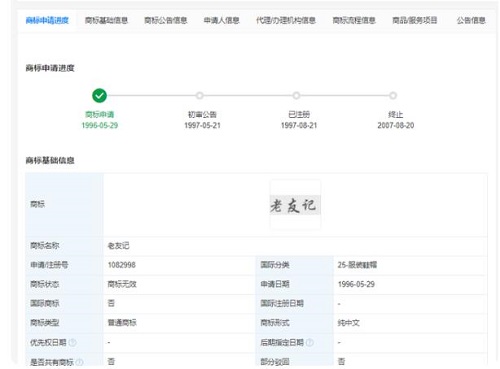Open the 商标公告信息 tab
500x369 pixels.
coord(166,20)
